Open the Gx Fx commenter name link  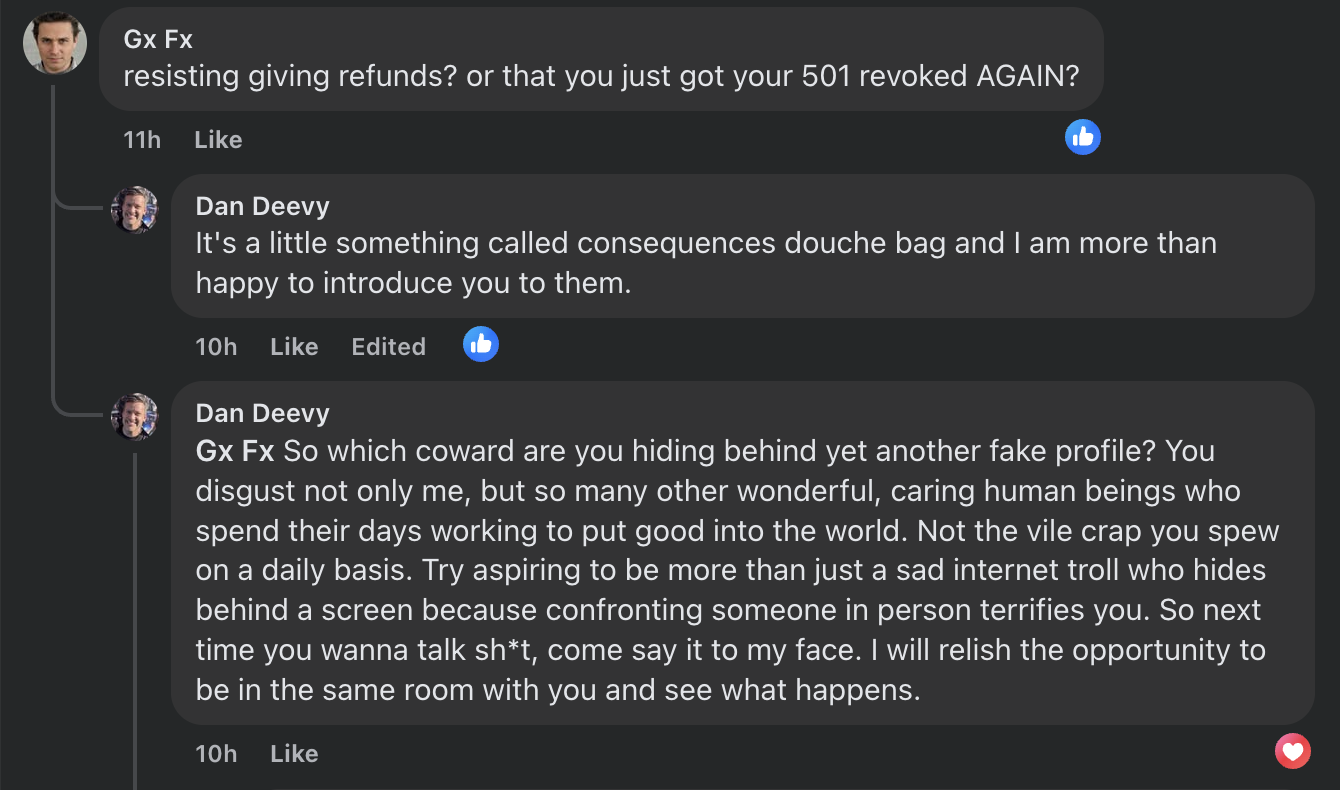(158, 39)
